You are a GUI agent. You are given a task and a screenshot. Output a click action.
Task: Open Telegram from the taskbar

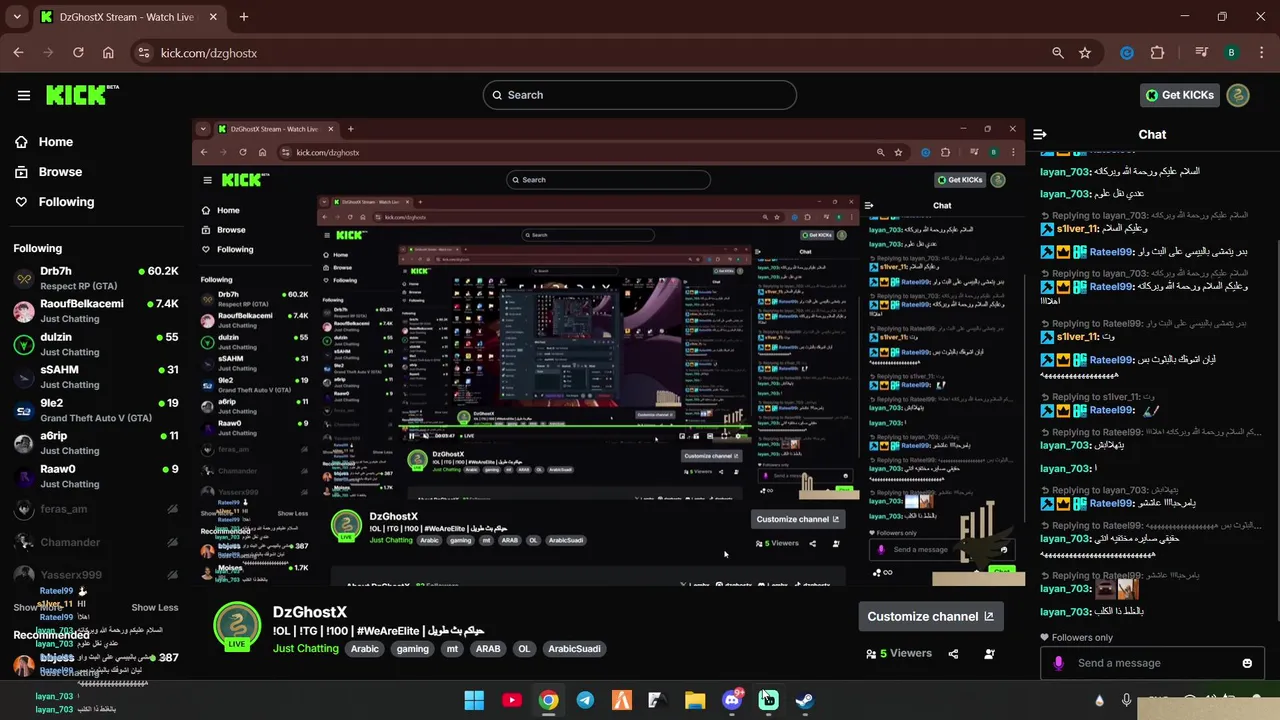[585, 700]
